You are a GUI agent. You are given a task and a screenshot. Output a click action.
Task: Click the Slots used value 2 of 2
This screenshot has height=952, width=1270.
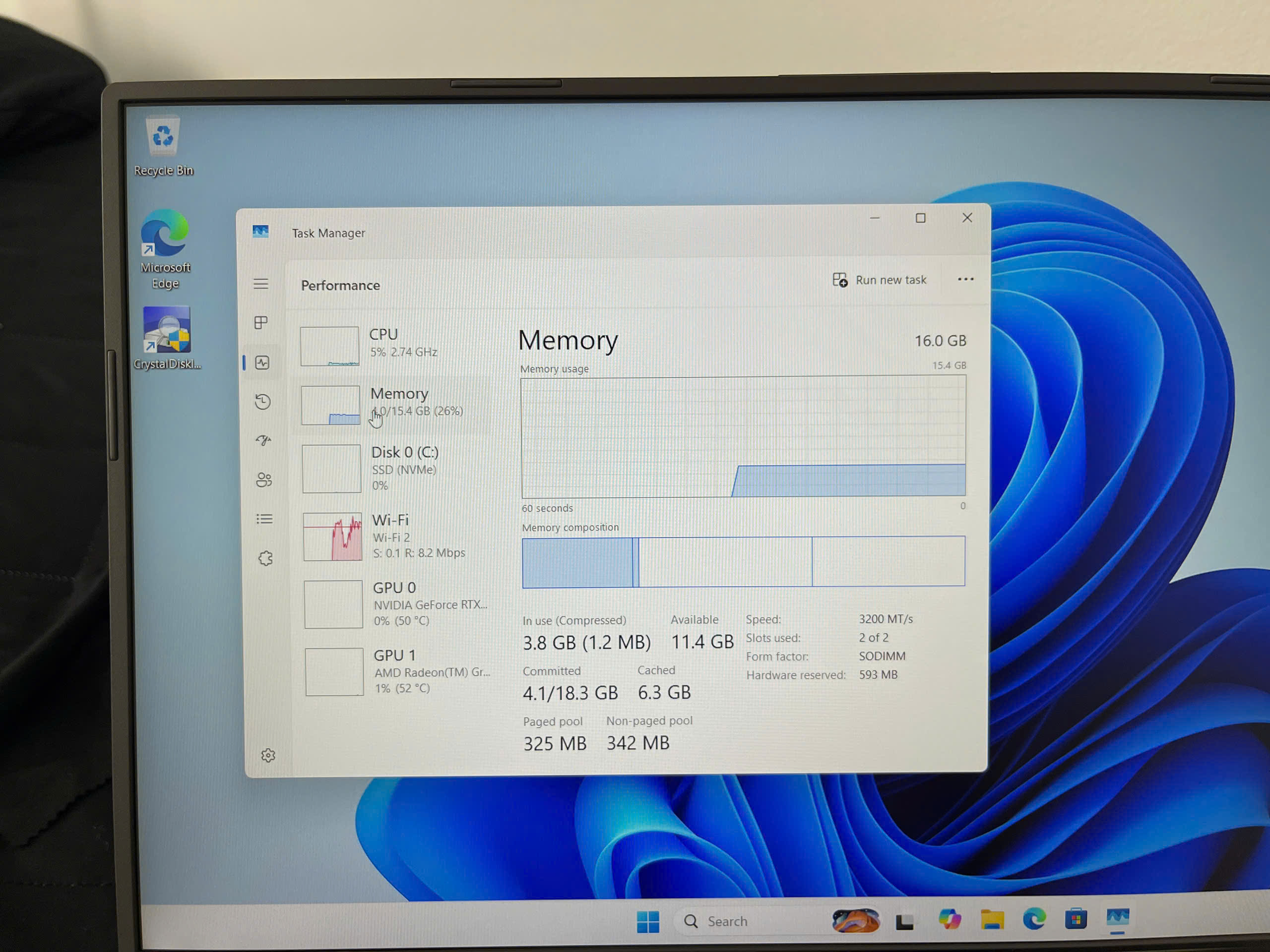(x=873, y=638)
